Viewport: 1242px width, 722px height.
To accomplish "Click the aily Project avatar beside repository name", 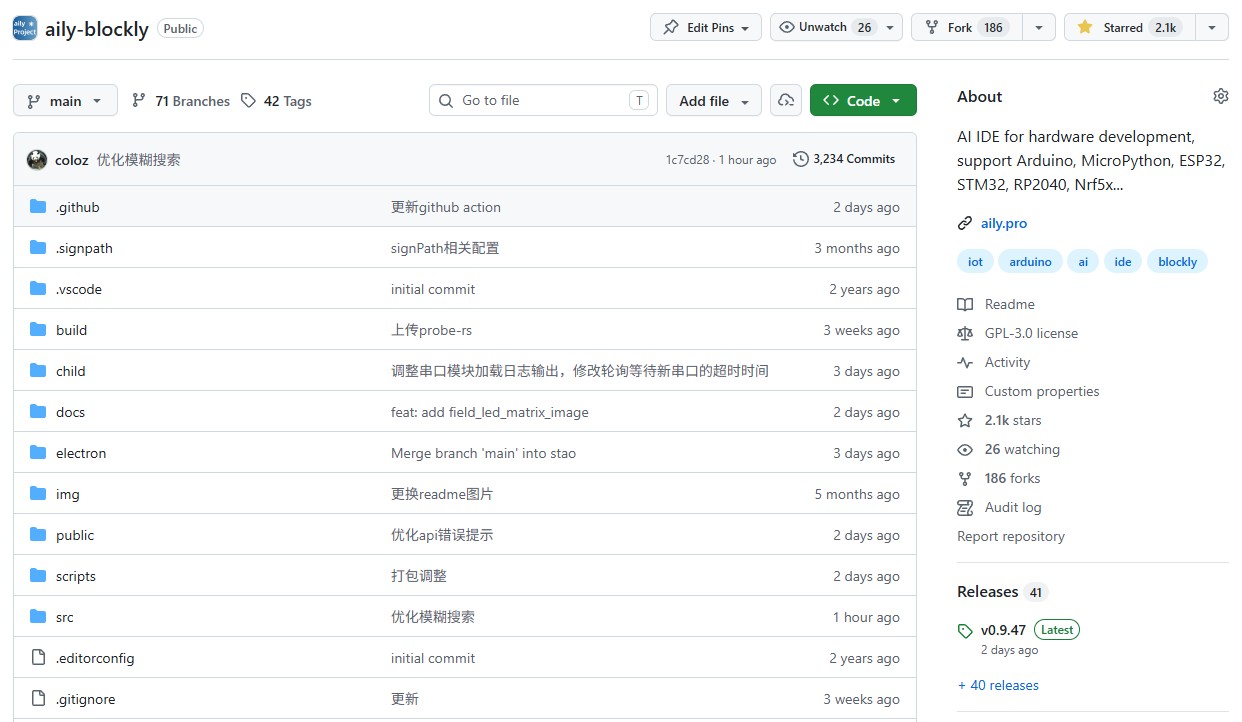I will (24, 28).
